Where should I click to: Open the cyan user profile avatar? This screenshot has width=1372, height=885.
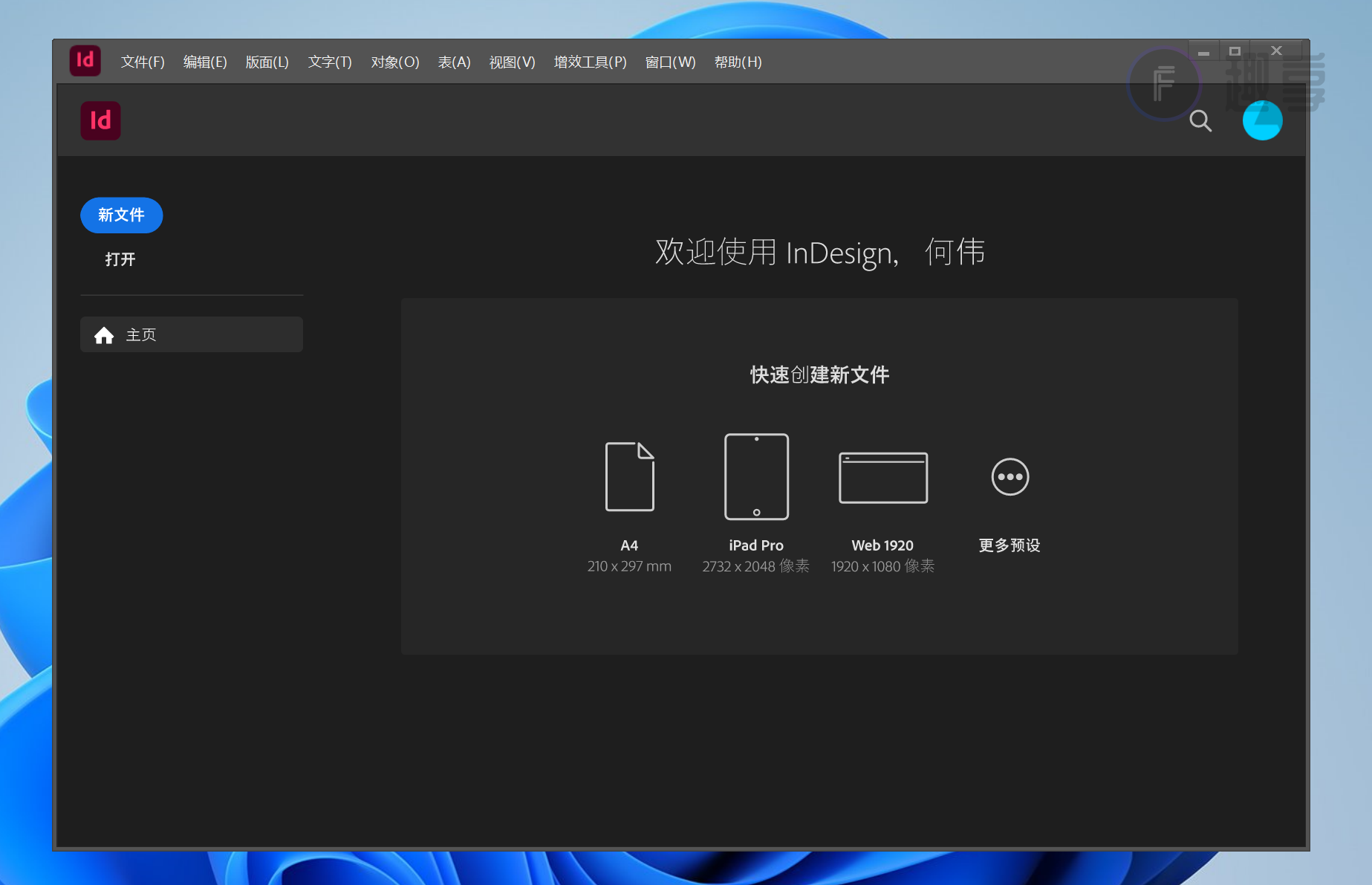(x=1262, y=120)
